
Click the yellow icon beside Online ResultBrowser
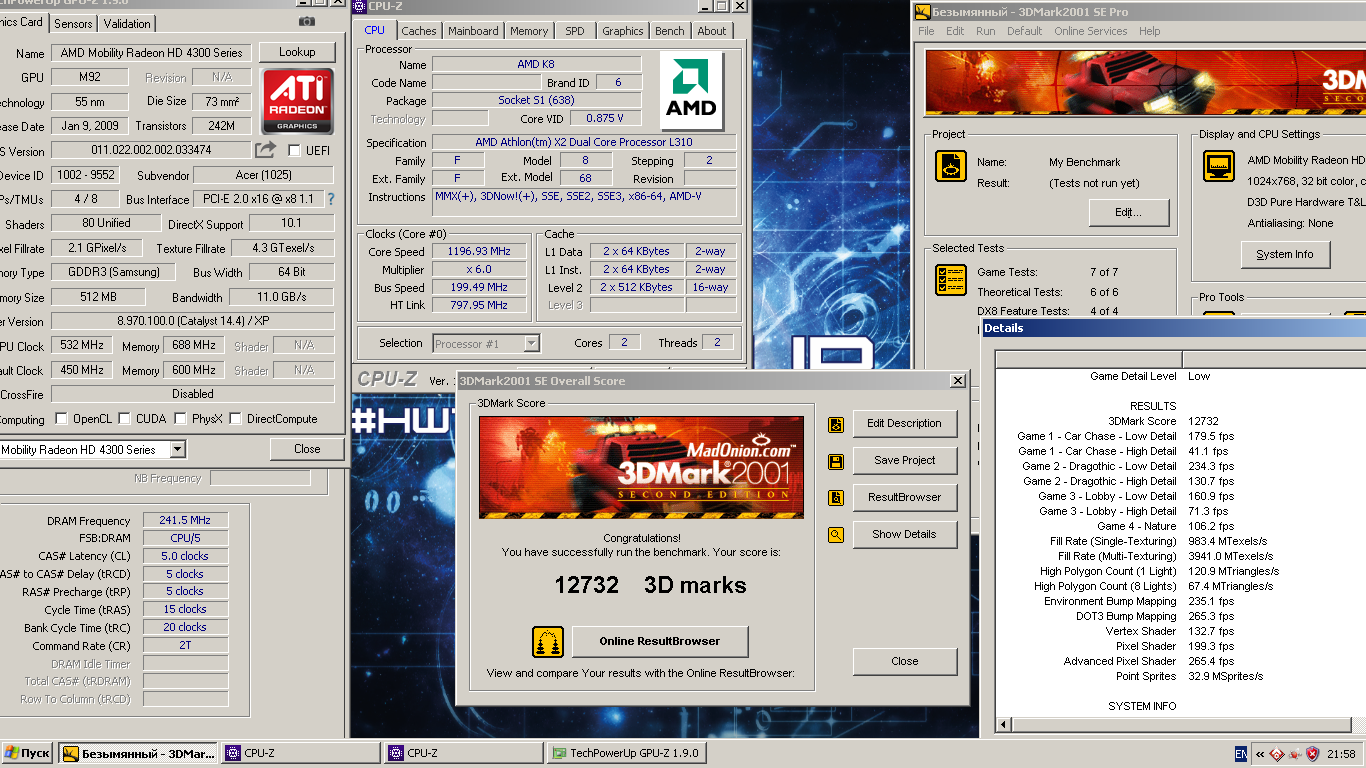547,641
